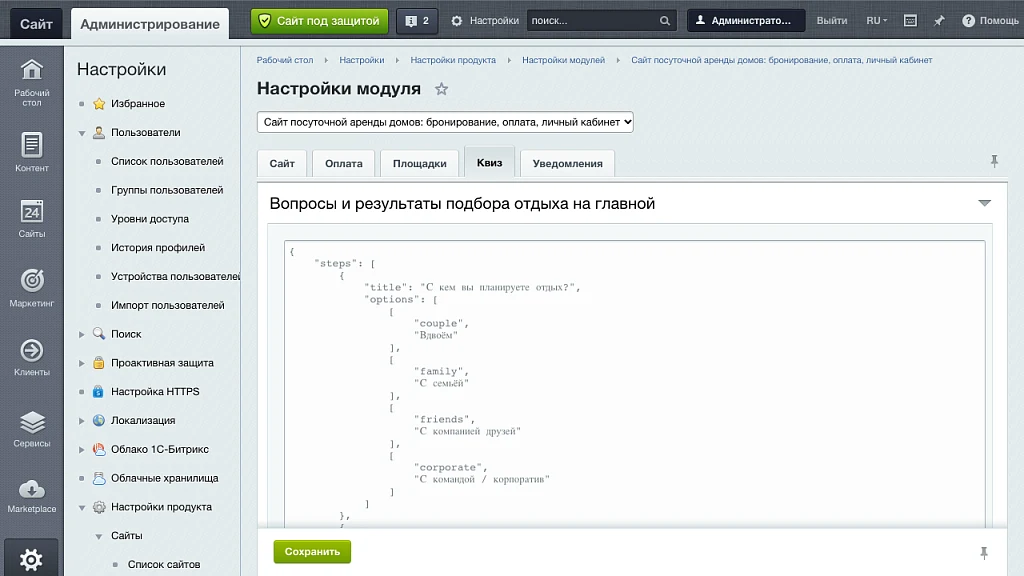Open the notifications counter showing 2
The height and width of the screenshot is (576, 1024).
(x=417, y=21)
